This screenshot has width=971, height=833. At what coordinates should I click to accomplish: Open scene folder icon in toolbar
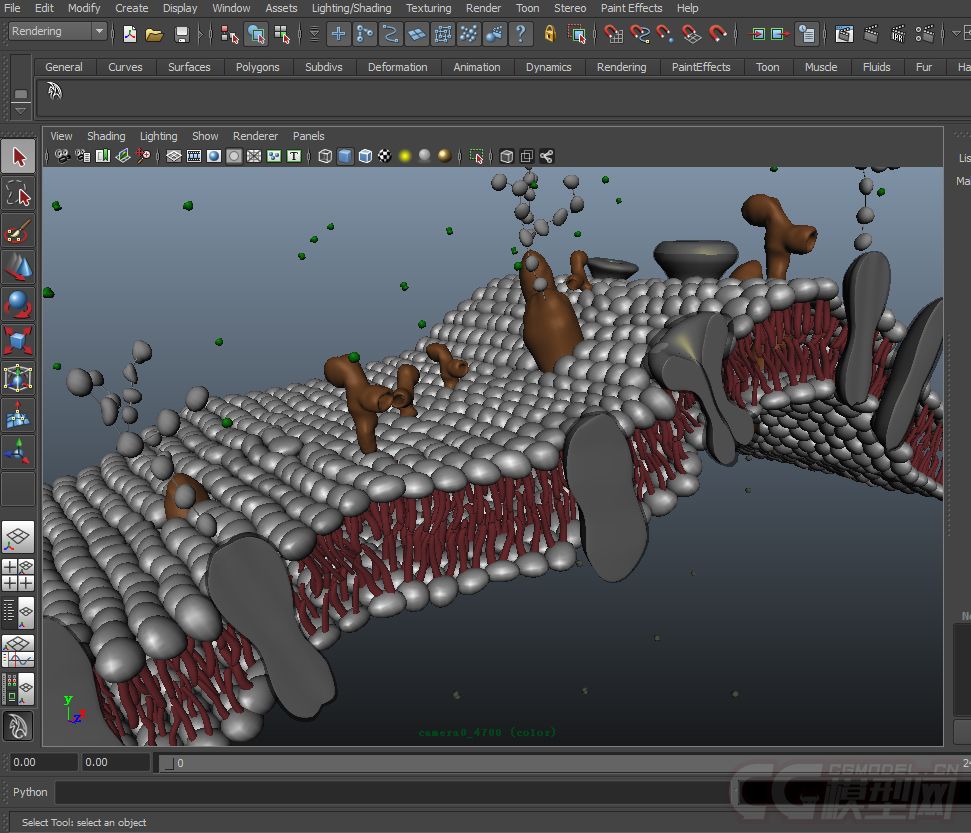click(154, 33)
